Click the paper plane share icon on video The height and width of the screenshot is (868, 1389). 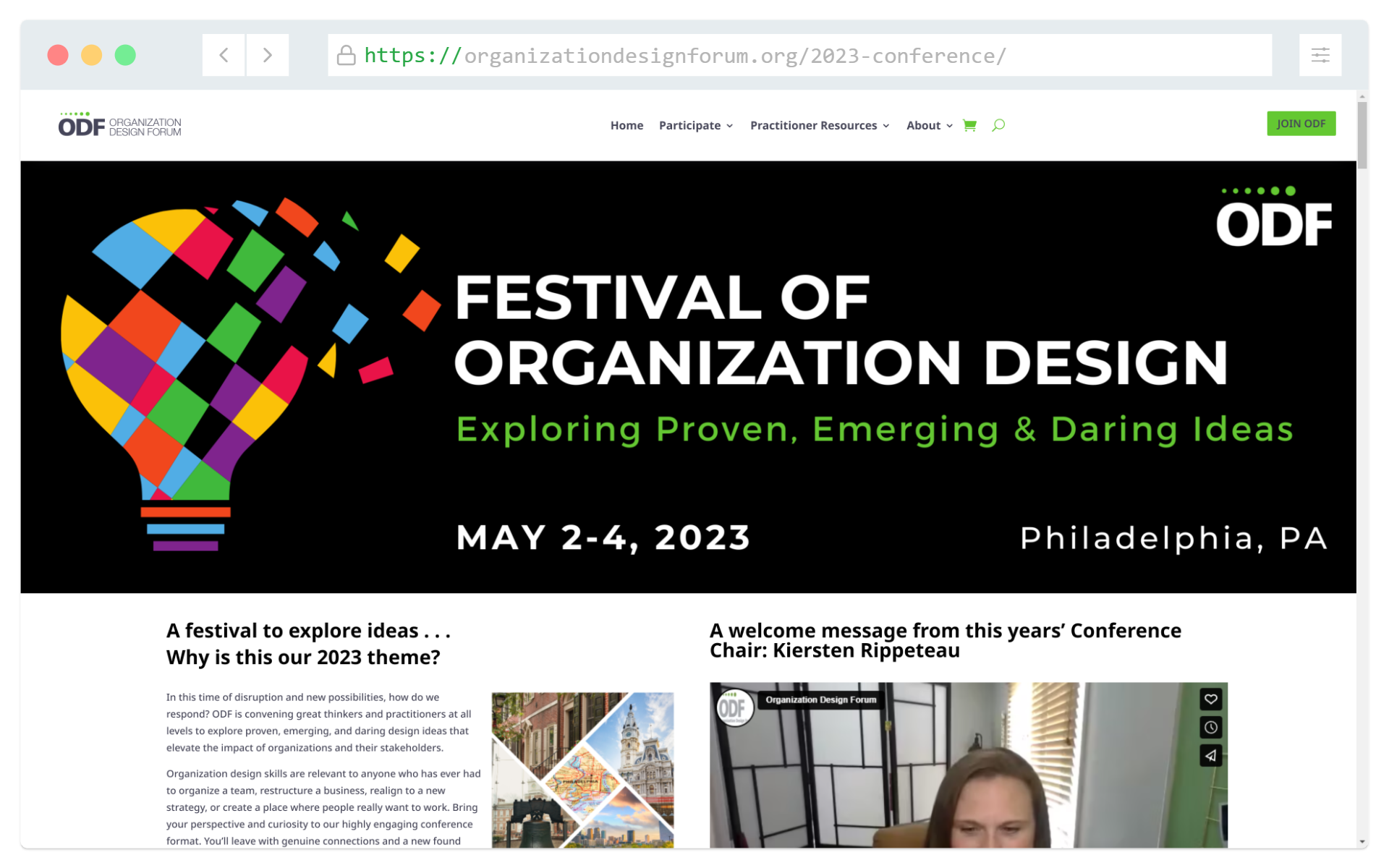(1210, 755)
